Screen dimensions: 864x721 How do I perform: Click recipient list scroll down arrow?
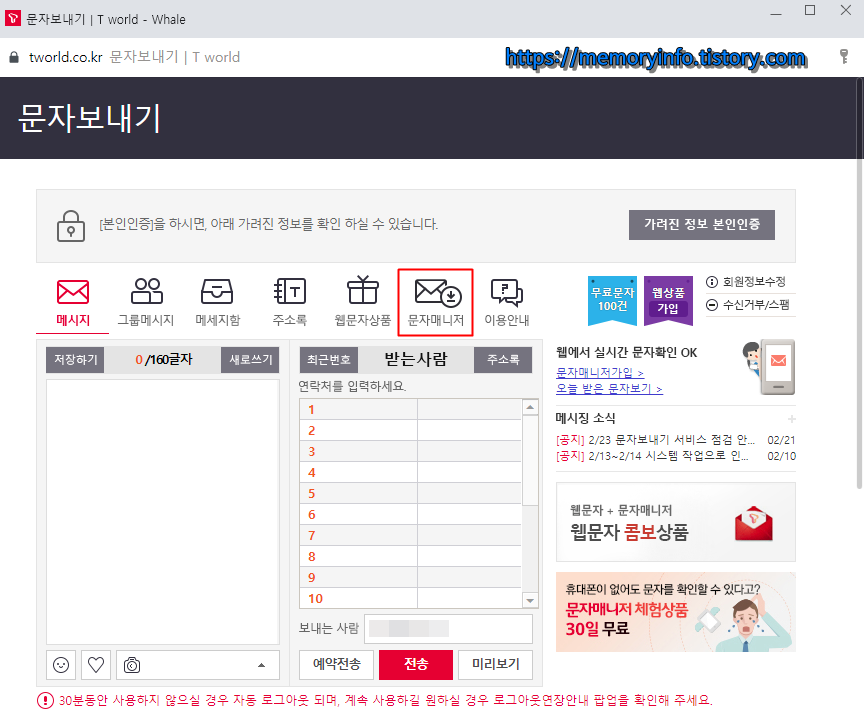530,601
